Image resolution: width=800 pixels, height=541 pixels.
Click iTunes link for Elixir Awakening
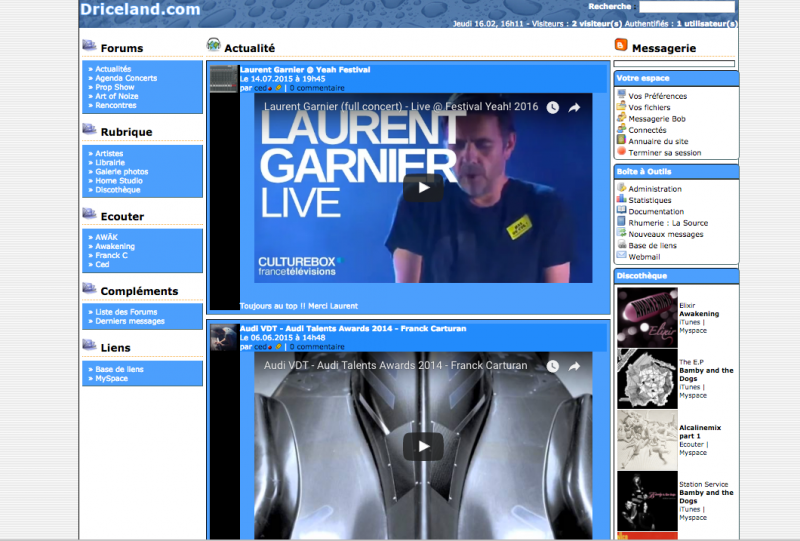pos(689,322)
